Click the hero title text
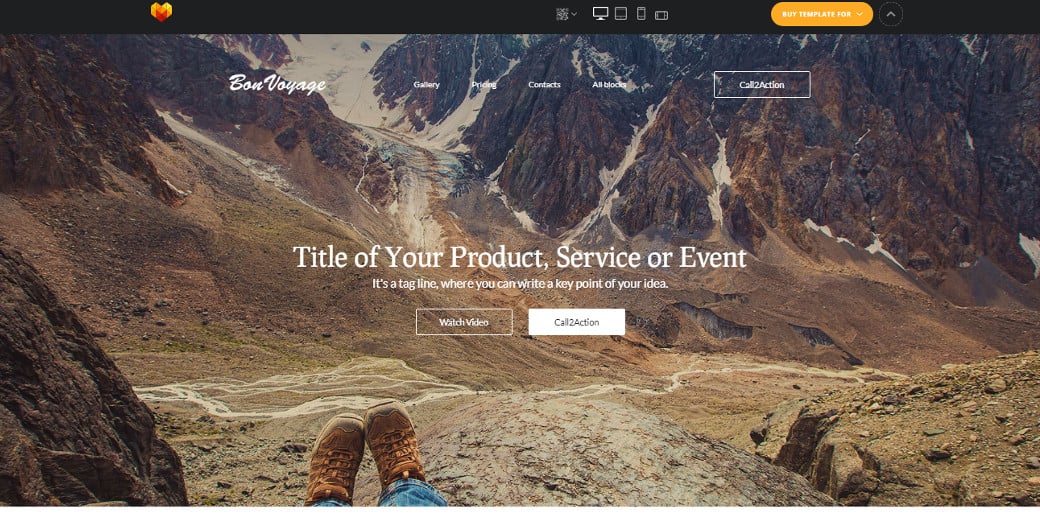 point(520,257)
